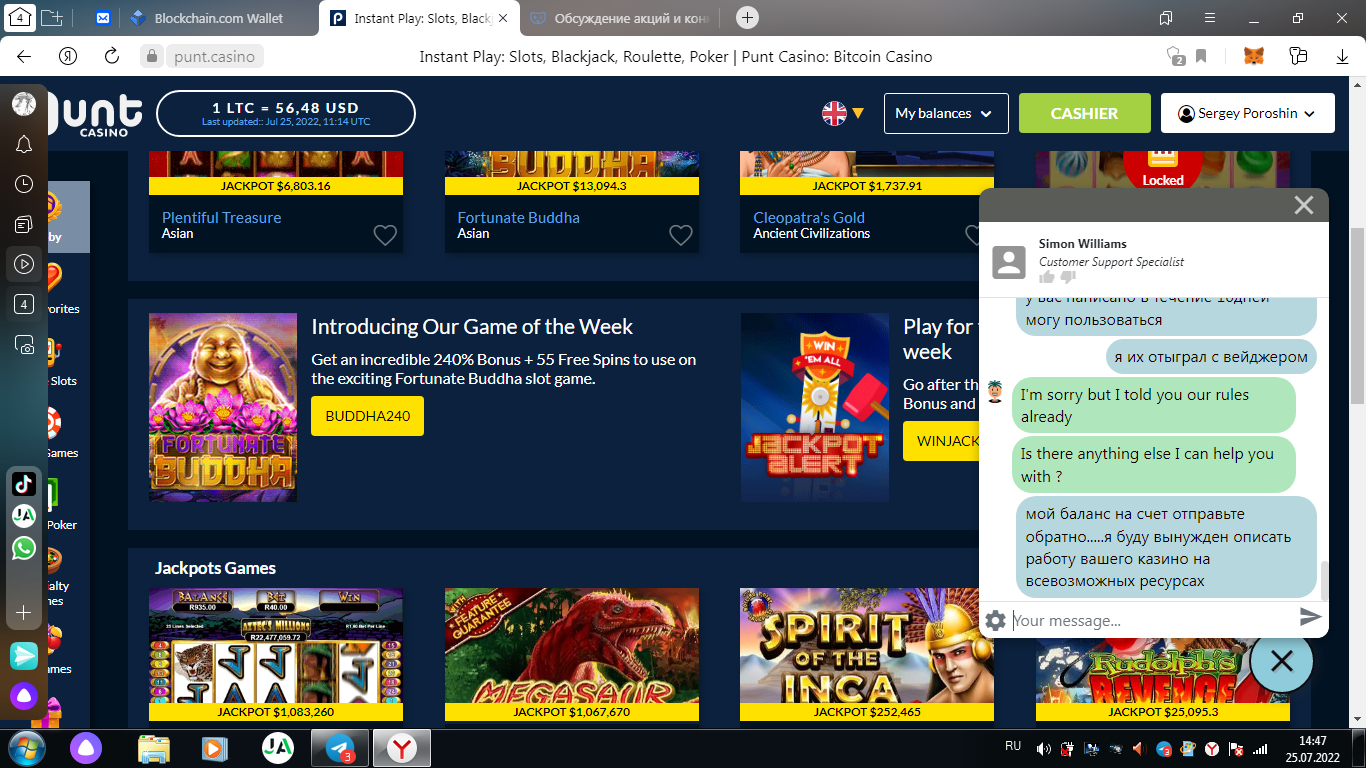Switch to the mail tab
This screenshot has height=768, width=1366.
point(103,18)
